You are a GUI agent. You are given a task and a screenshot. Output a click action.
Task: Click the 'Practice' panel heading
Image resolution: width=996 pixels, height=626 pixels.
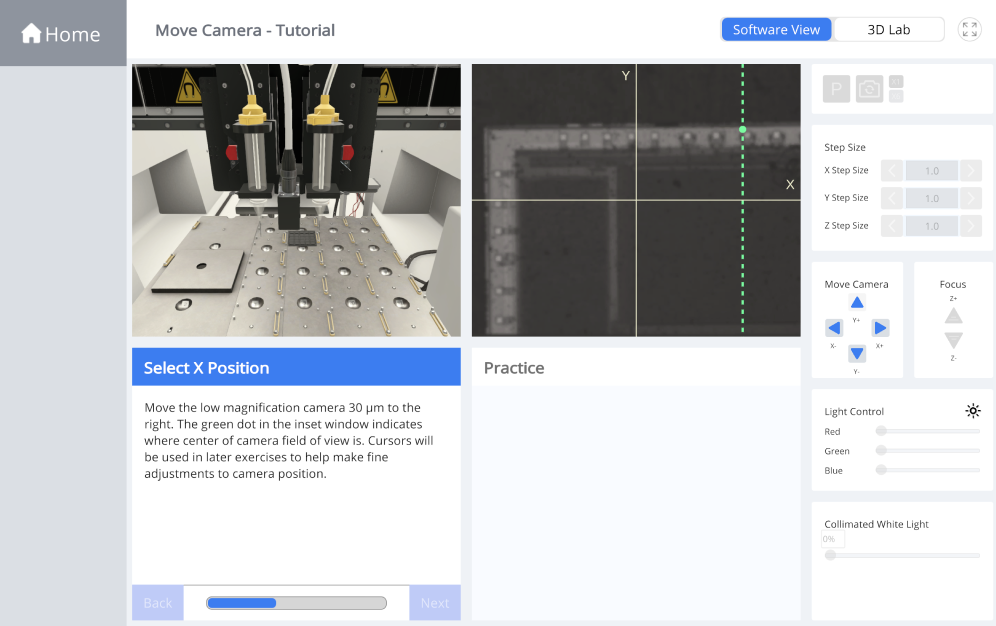click(514, 368)
